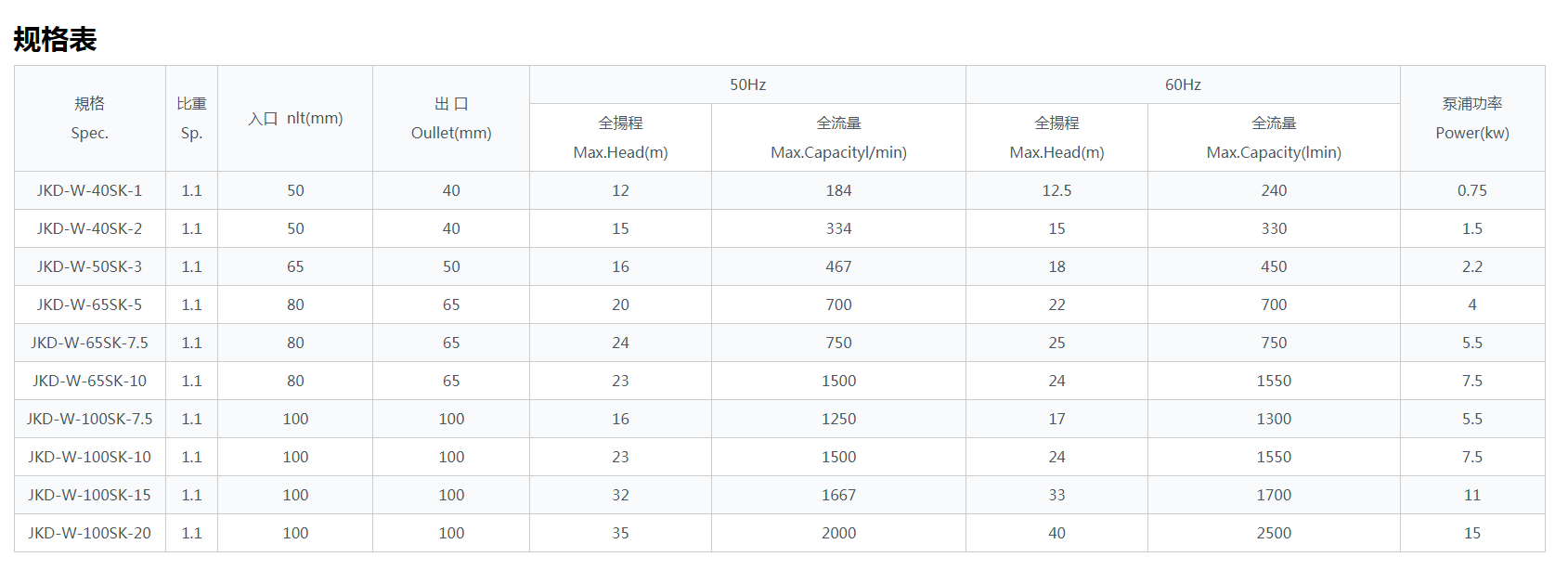Click the 规格表 heading

(x=55, y=40)
